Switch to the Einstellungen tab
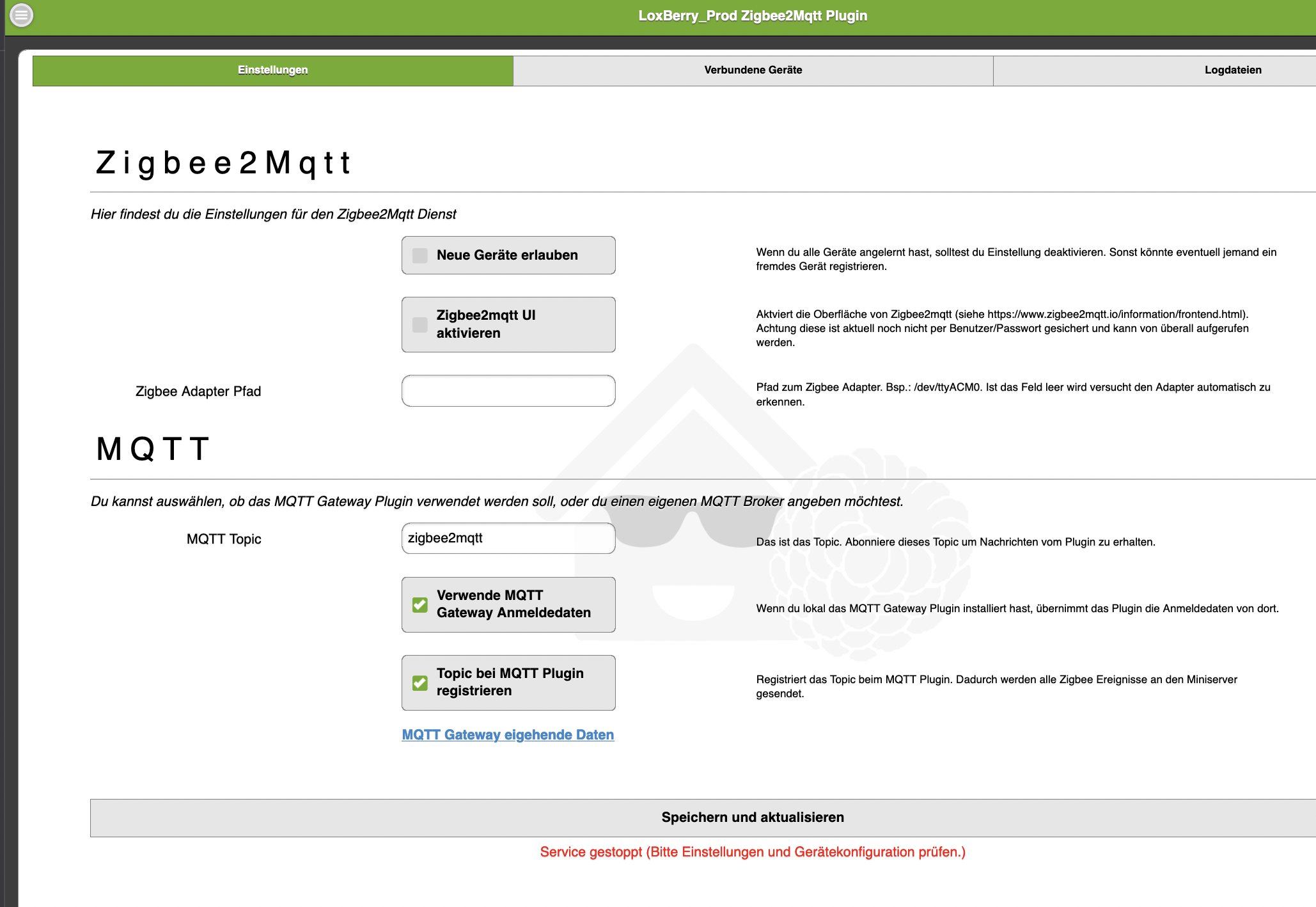The width and height of the screenshot is (1316, 907). (273, 70)
